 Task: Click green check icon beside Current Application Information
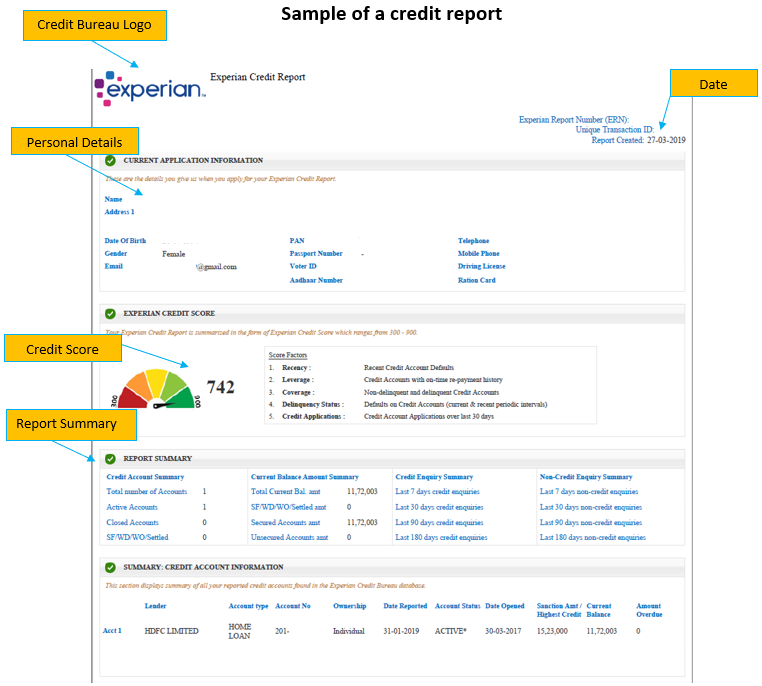110,160
